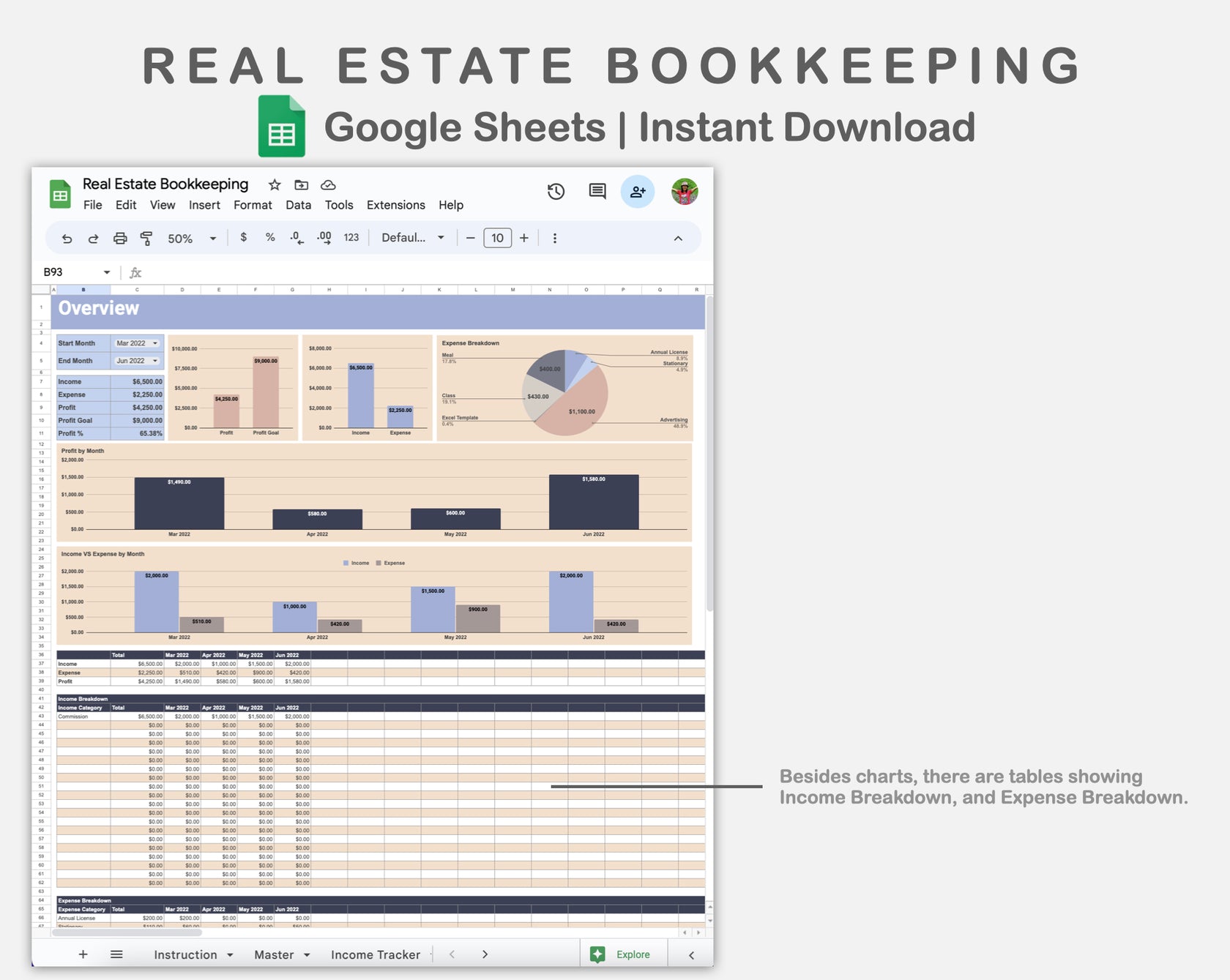This screenshot has width=1230, height=980.
Task: Apply currency format with the dollar sign icon
Action: [243, 238]
